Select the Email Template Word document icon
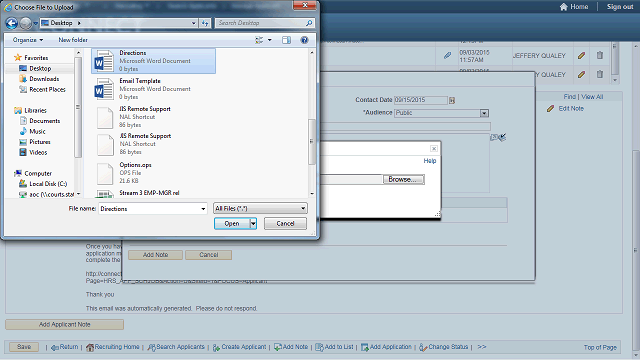This screenshot has height=360, width=640. click(104, 89)
